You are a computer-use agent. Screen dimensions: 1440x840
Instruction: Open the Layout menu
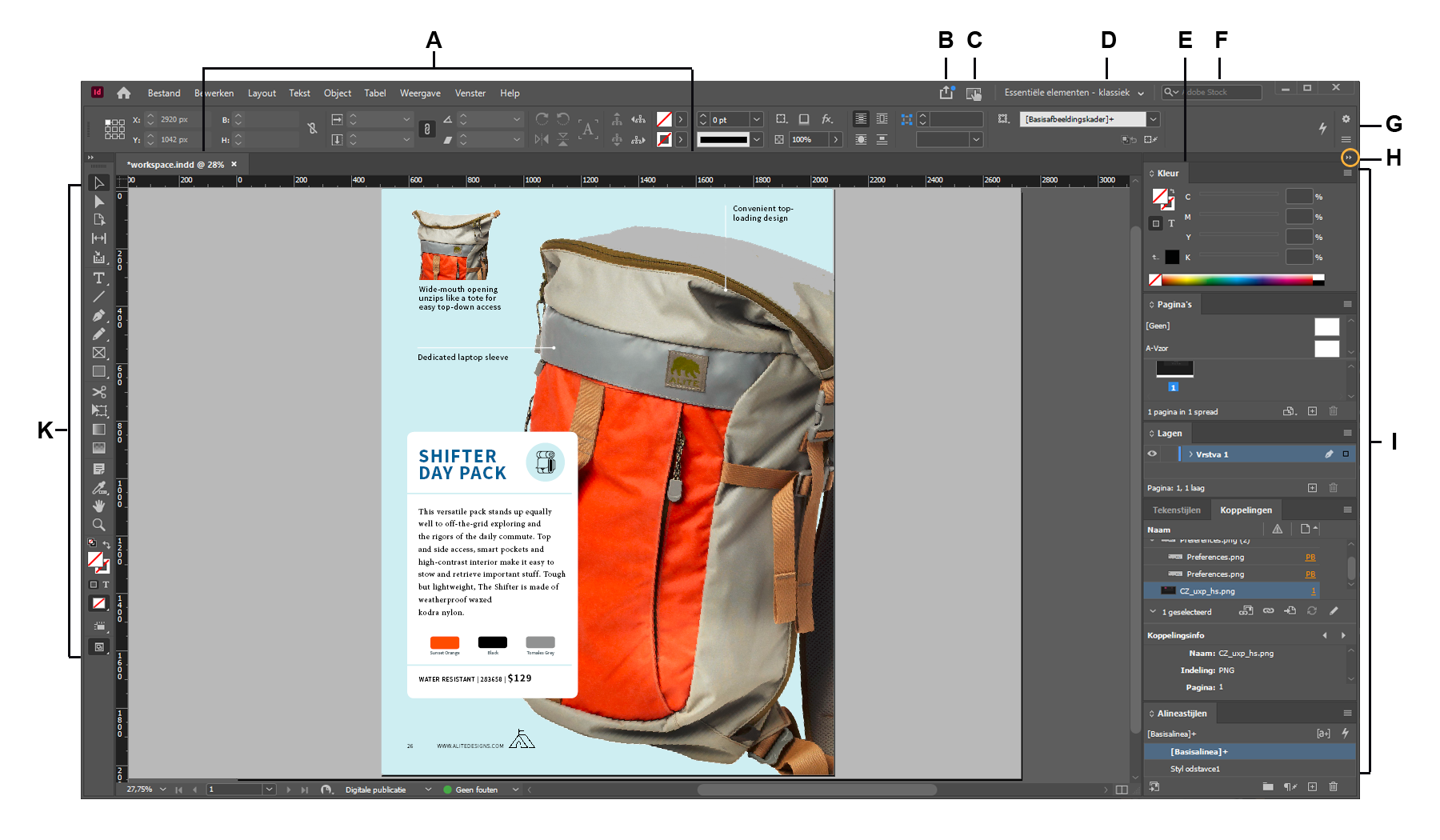pyautogui.click(x=262, y=93)
